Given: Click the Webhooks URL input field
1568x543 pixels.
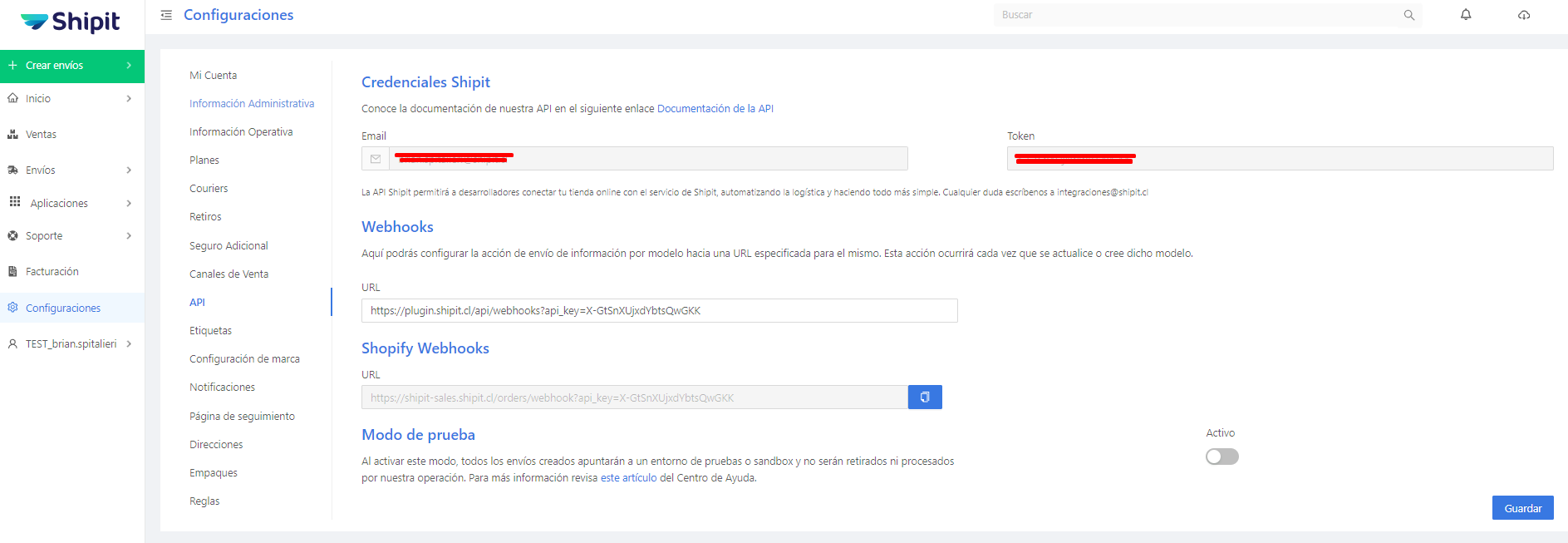Looking at the screenshot, I should (x=660, y=310).
